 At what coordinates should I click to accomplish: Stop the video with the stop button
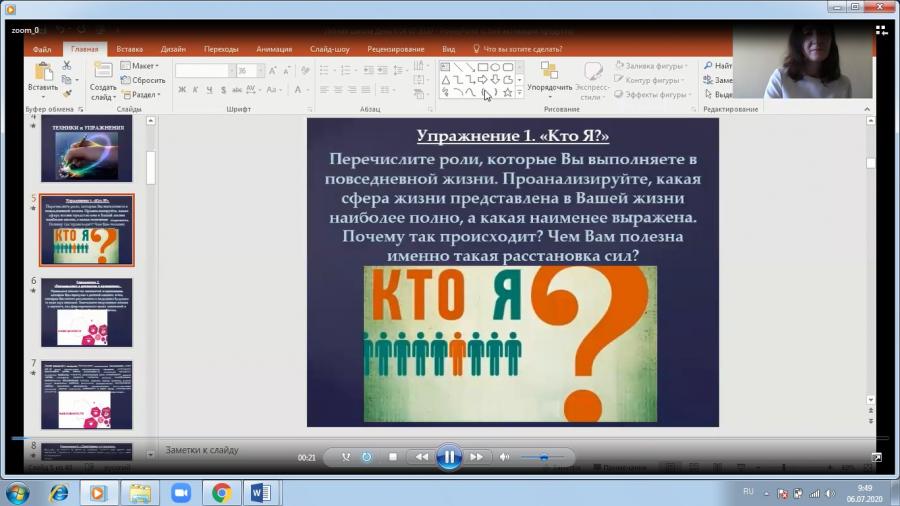point(393,457)
